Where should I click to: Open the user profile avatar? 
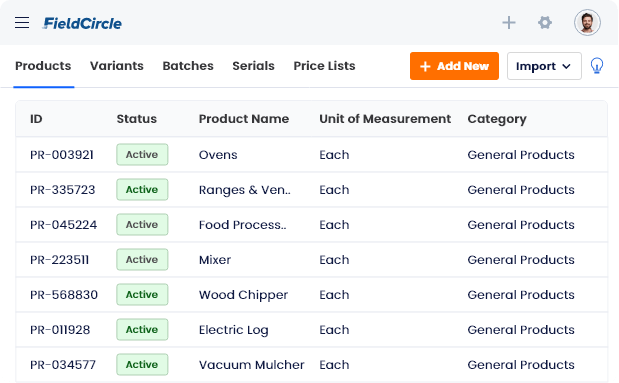(587, 23)
